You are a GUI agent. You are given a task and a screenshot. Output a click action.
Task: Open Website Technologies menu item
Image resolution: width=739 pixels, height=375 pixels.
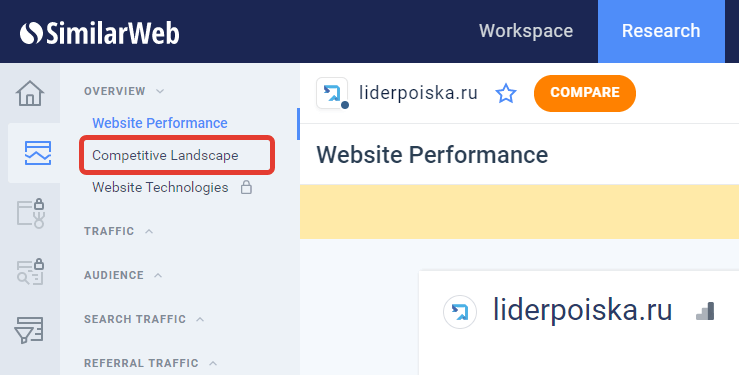(x=160, y=188)
